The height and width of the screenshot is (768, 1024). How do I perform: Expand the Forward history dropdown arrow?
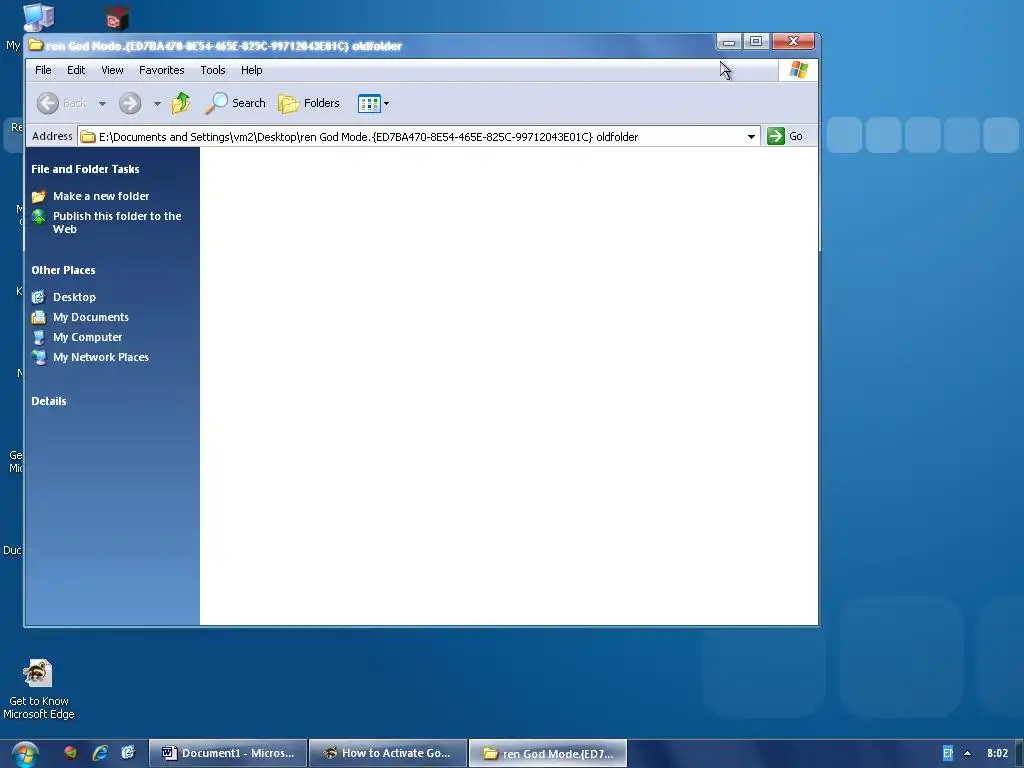tap(157, 103)
